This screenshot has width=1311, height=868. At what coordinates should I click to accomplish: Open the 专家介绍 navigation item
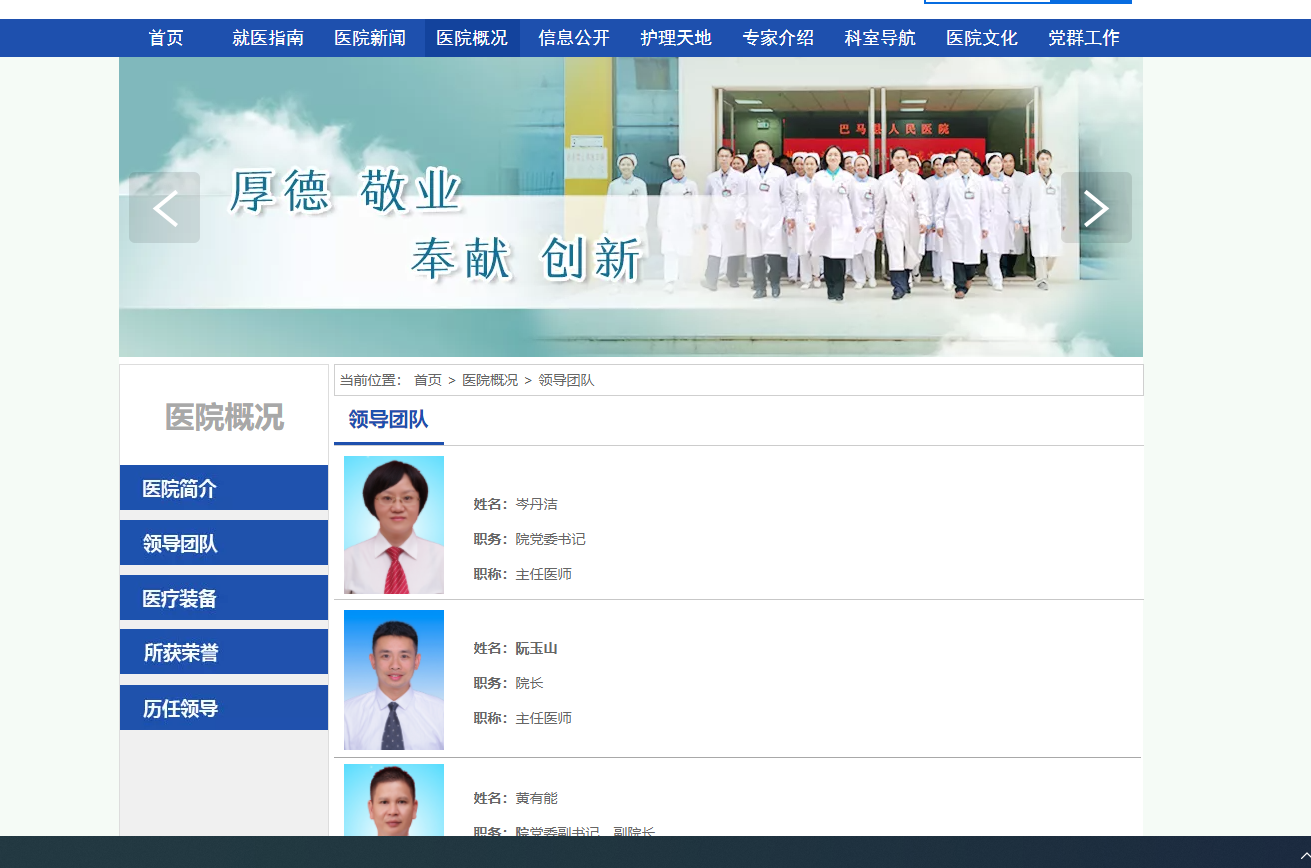(778, 38)
